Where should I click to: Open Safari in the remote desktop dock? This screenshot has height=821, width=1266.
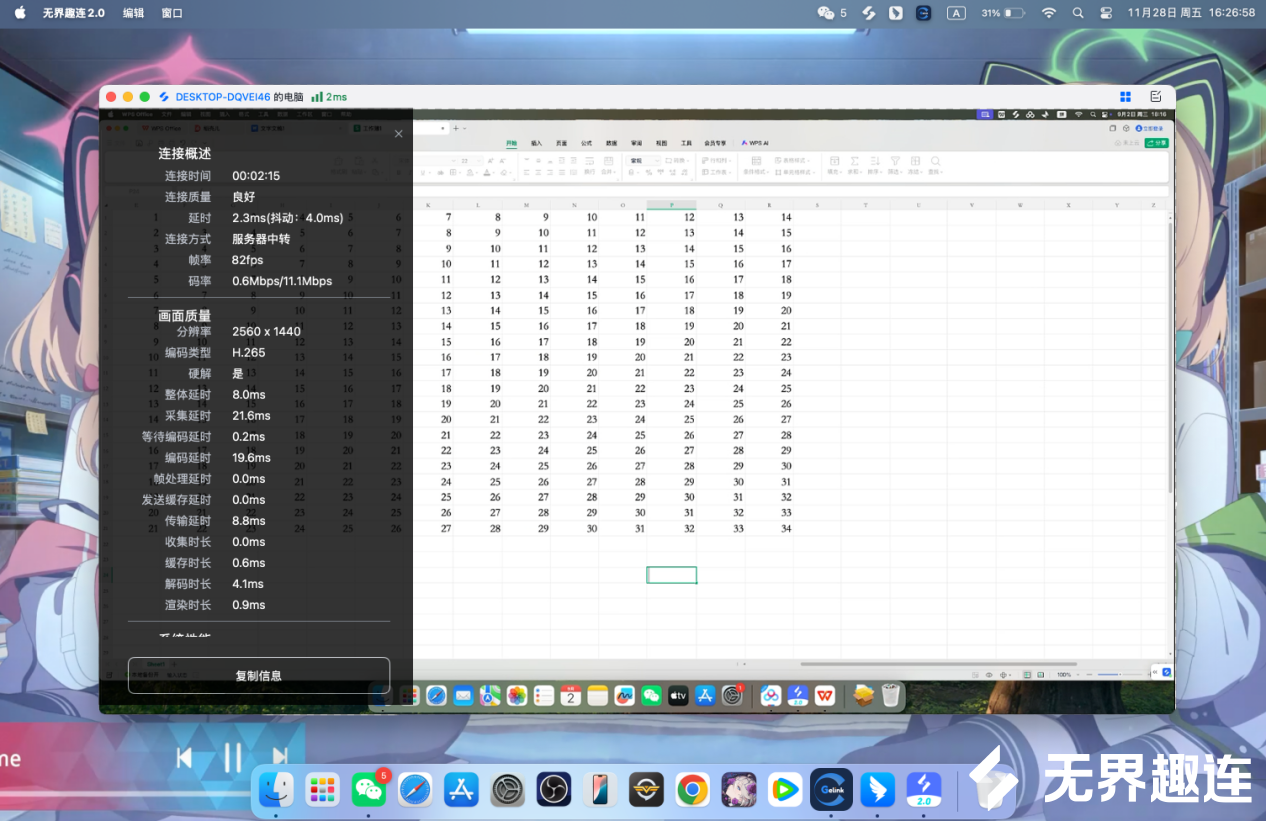pyautogui.click(x=436, y=695)
